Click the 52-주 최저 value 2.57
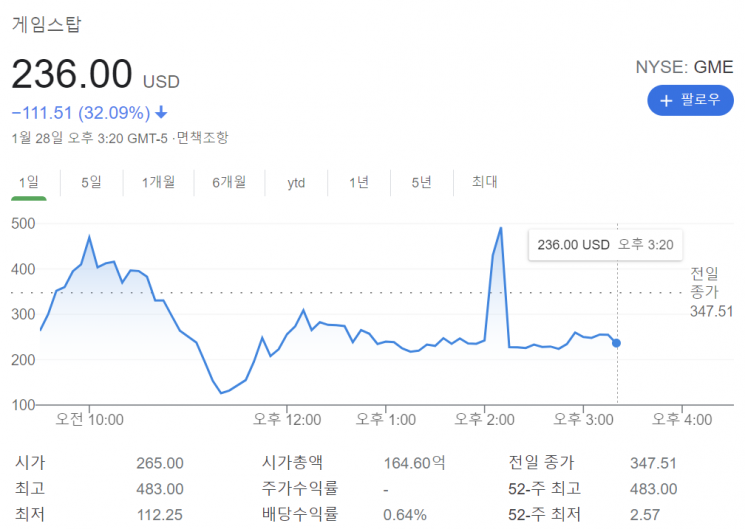This screenshot has width=745, height=529. point(645,514)
